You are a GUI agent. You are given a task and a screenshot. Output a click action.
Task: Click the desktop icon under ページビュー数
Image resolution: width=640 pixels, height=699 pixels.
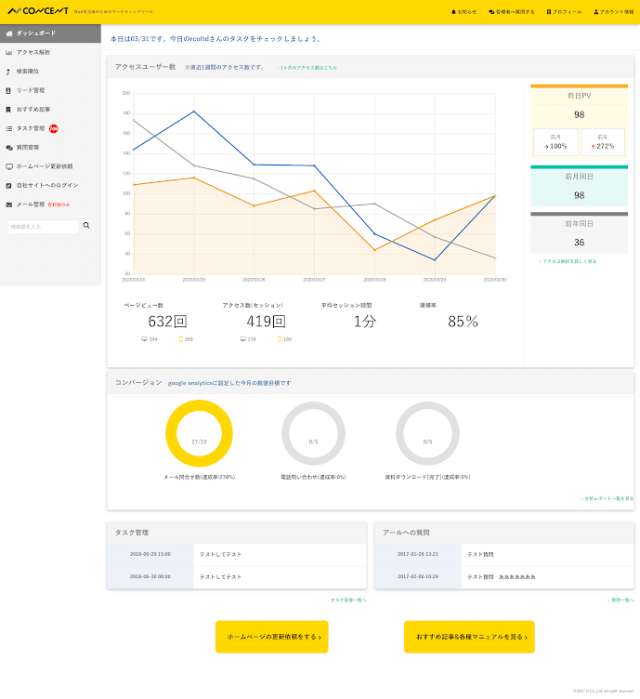(x=144, y=339)
